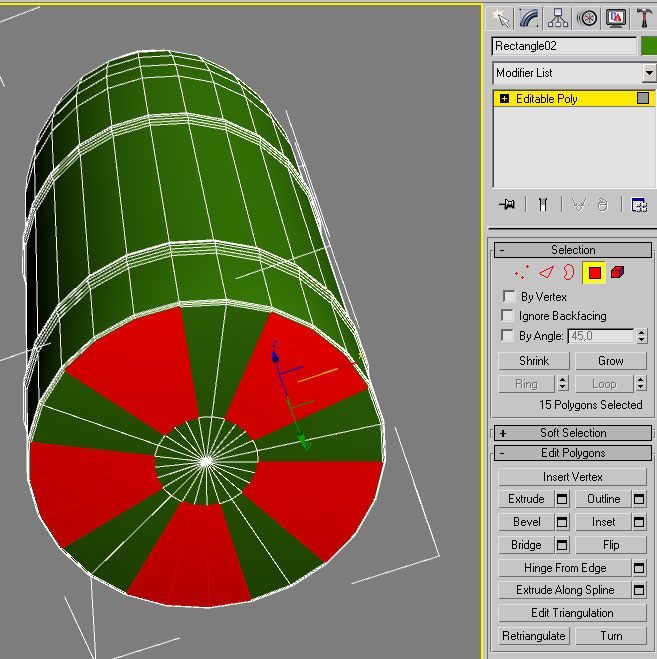Viewport: 657px width, 659px height.
Task: Open the Hierarchy panel tab
Action: (x=558, y=18)
